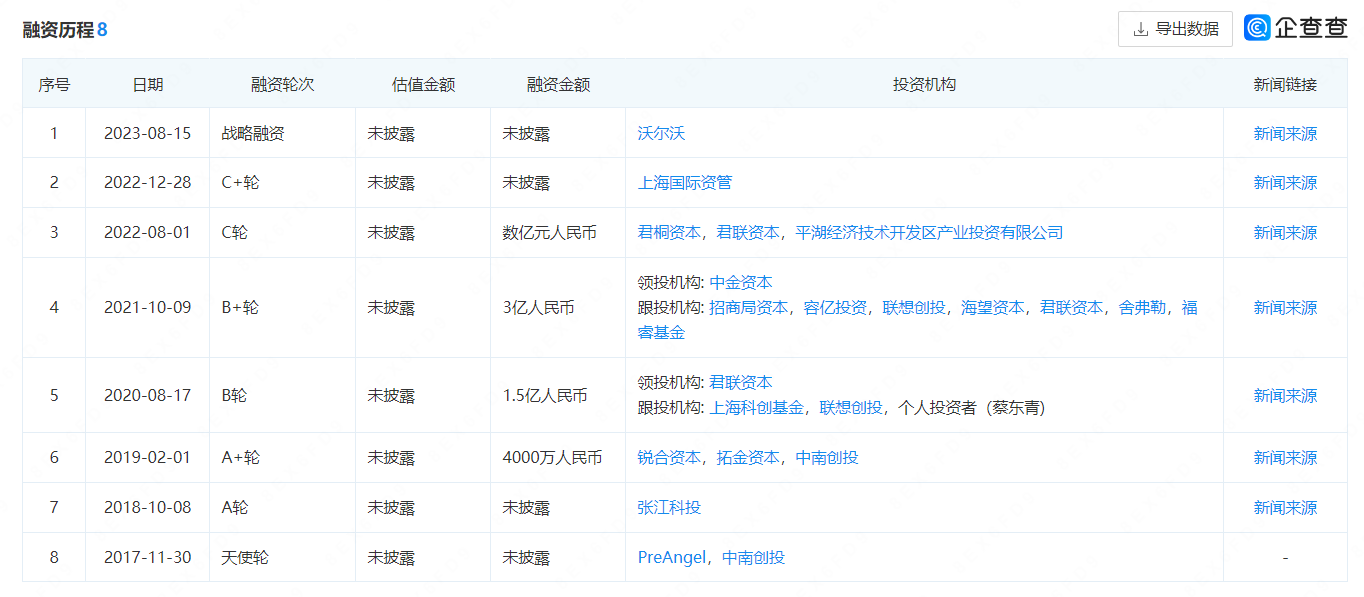This screenshot has width=1364, height=597.
Task: Click the 新闻链接 column header
Action: pyautogui.click(x=1285, y=84)
